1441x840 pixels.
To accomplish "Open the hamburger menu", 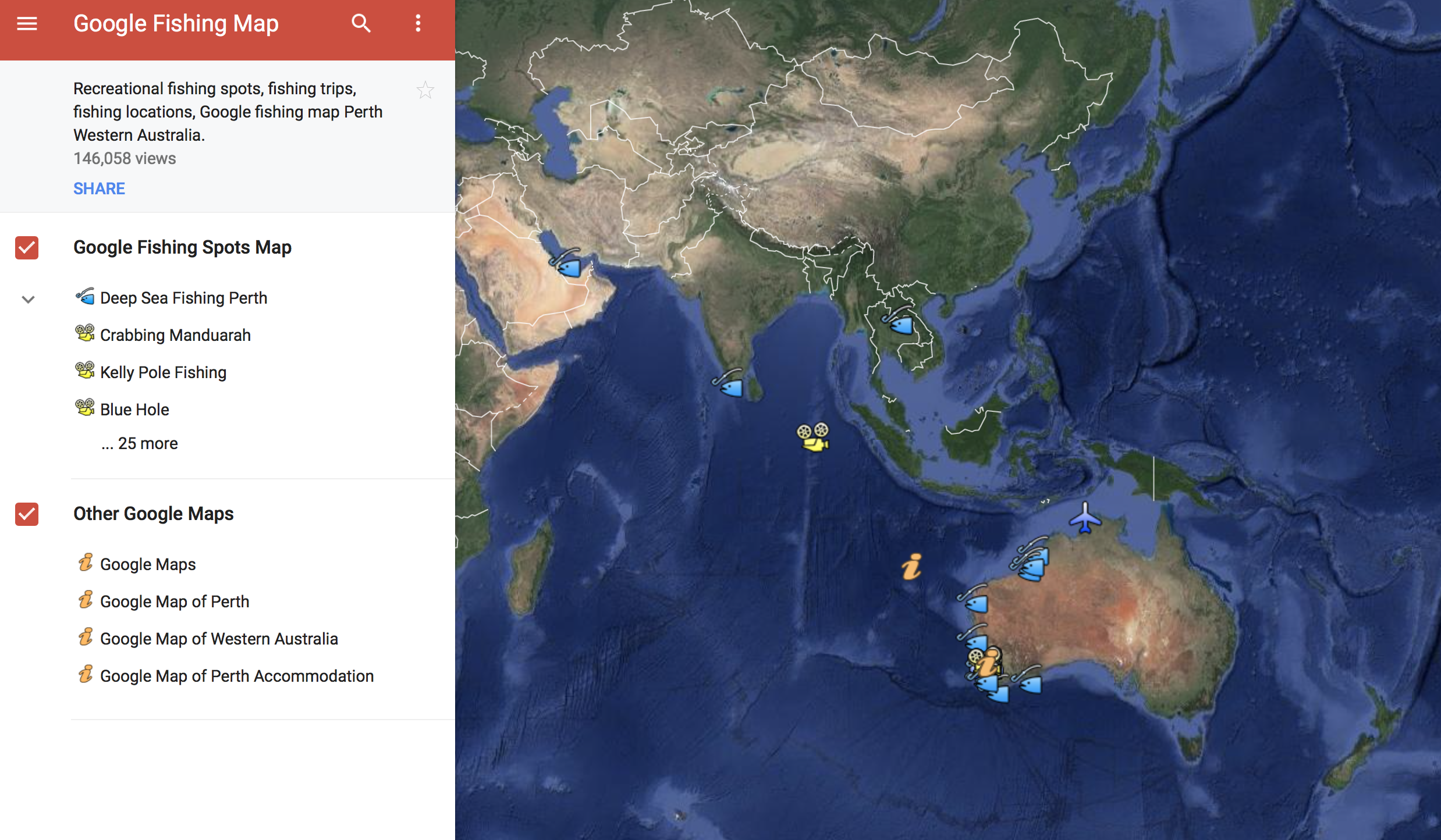I will pos(27,24).
